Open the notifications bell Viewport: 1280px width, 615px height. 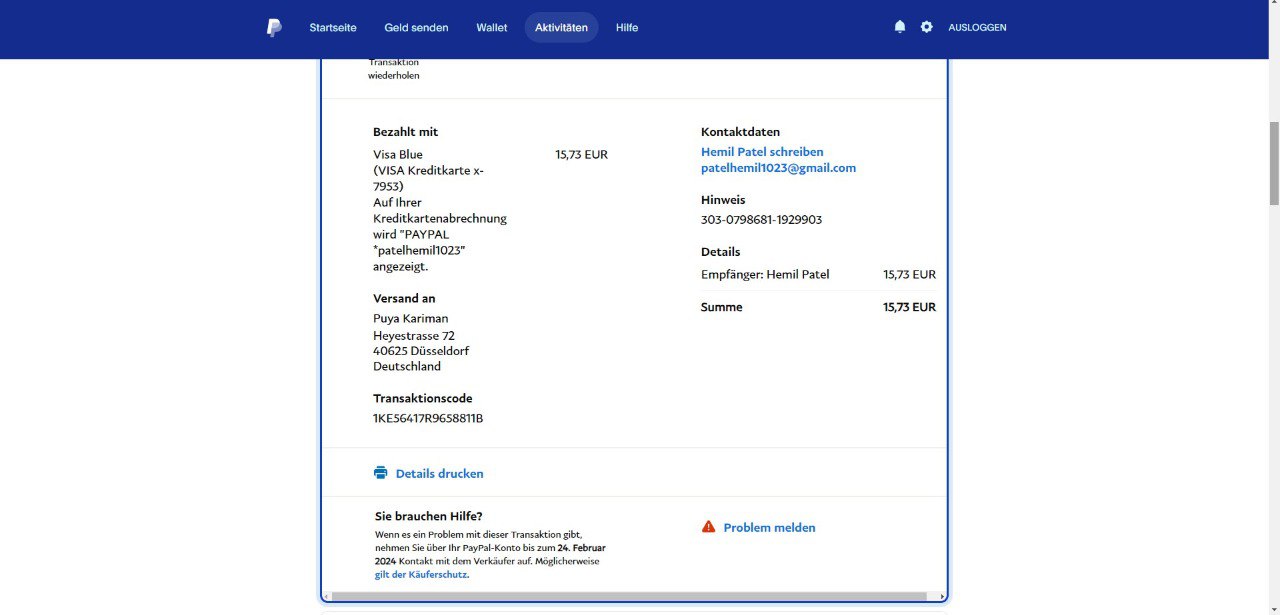[900, 27]
